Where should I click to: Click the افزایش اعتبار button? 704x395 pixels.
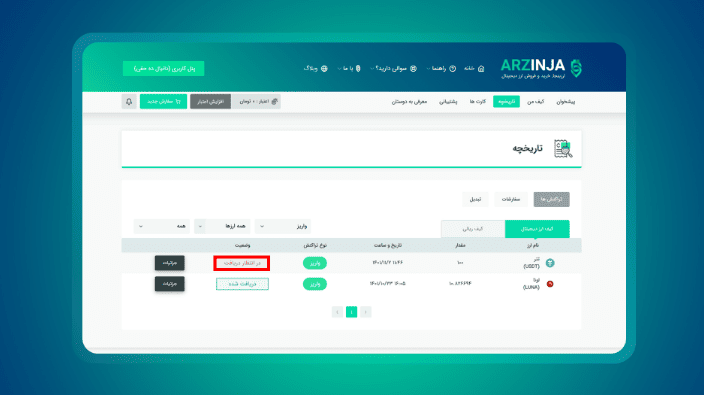(x=211, y=101)
